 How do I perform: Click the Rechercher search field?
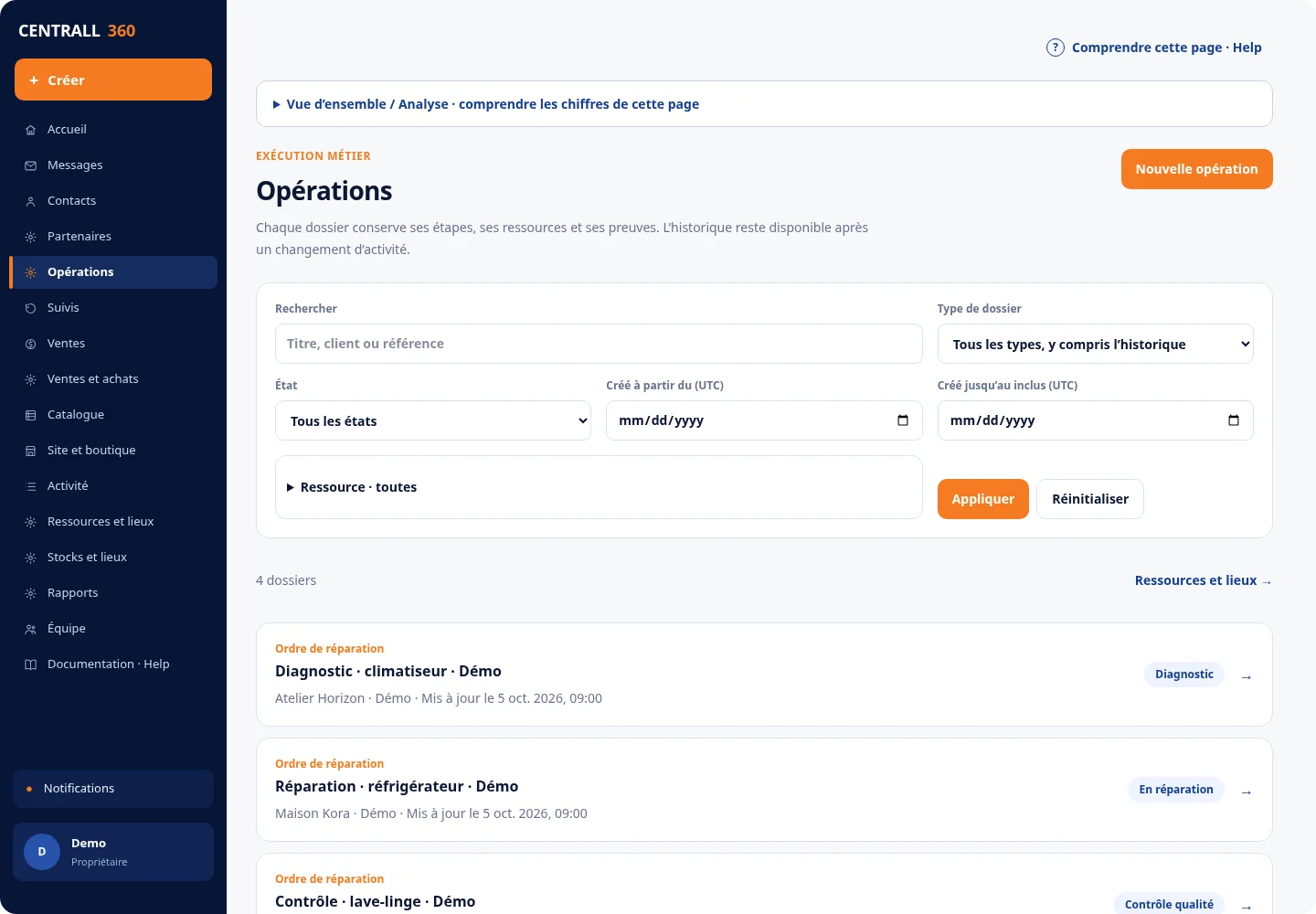click(x=599, y=344)
